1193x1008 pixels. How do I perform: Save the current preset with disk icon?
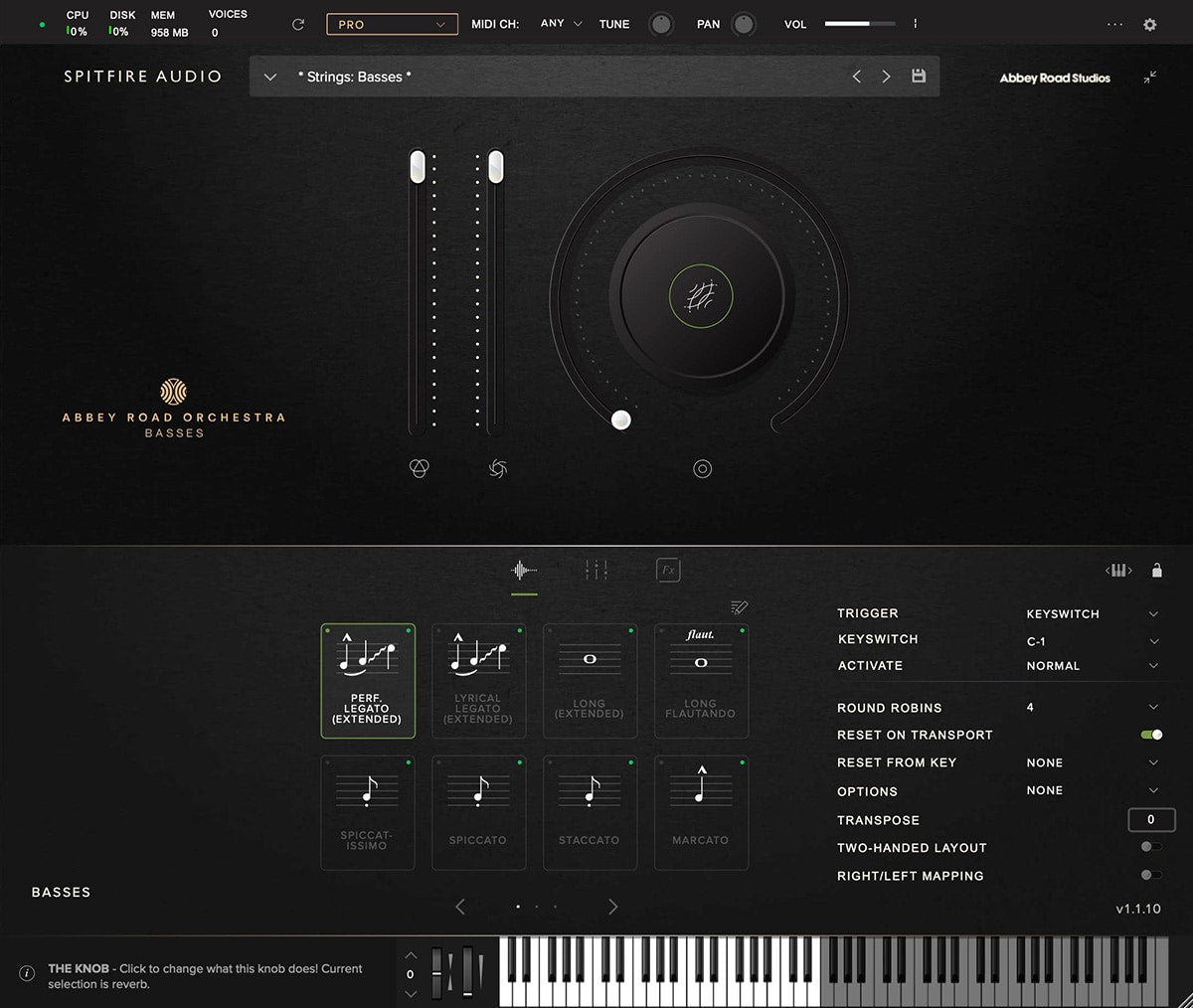tap(919, 77)
